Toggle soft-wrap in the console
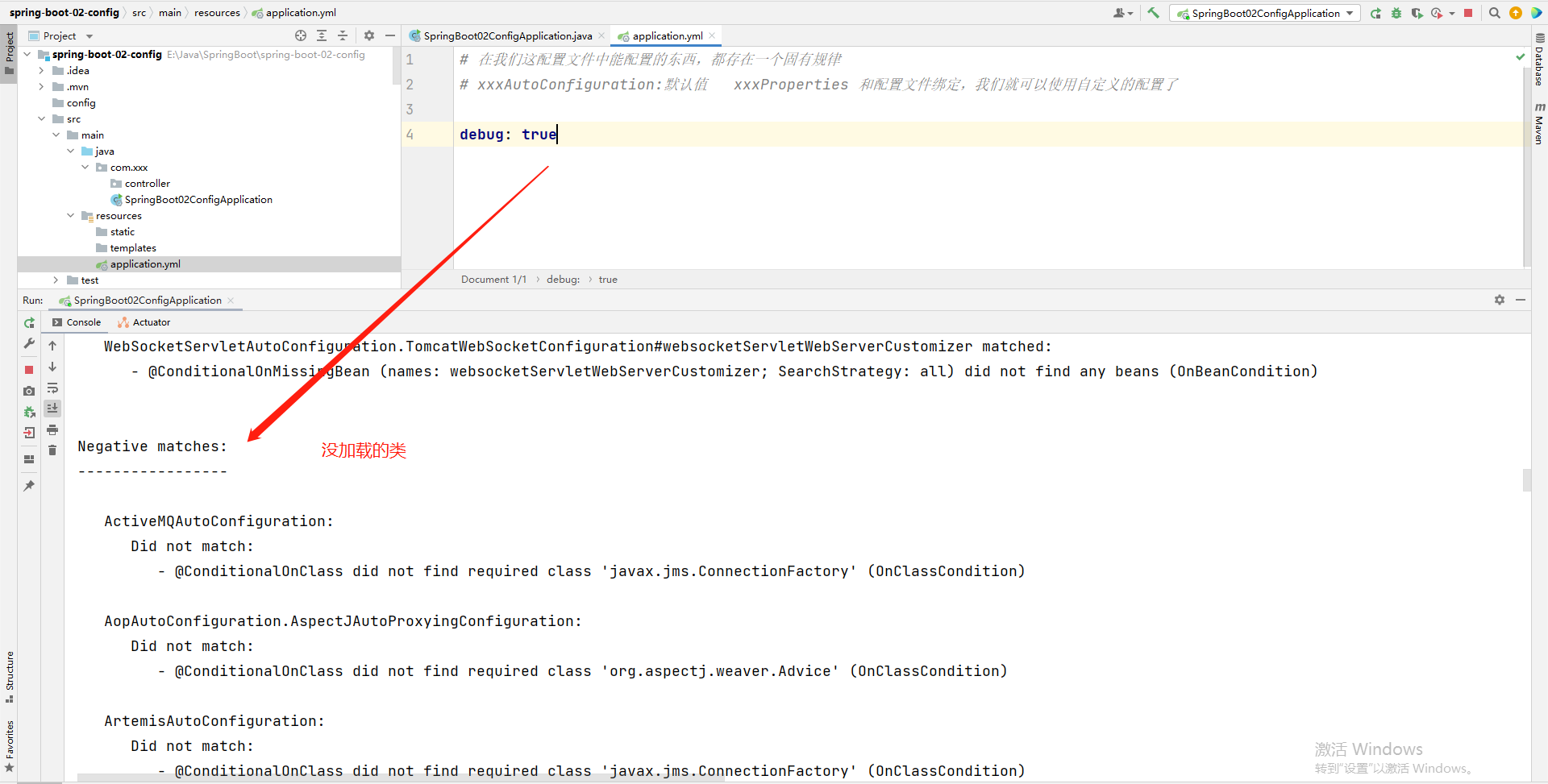 [52, 388]
